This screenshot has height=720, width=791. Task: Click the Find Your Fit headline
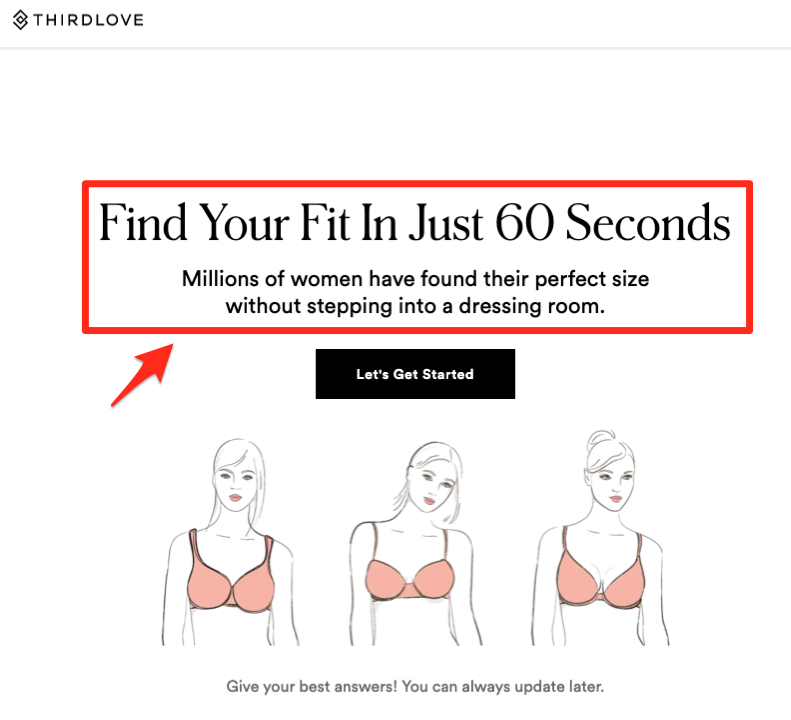tap(415, 222)
